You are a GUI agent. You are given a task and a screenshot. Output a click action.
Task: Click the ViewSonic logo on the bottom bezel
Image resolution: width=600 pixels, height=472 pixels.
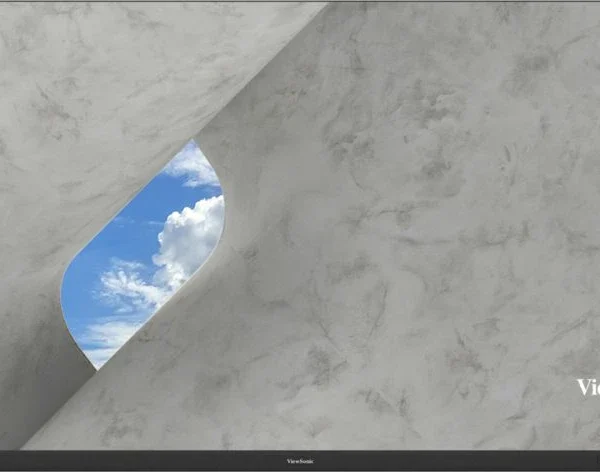(300, 461)
